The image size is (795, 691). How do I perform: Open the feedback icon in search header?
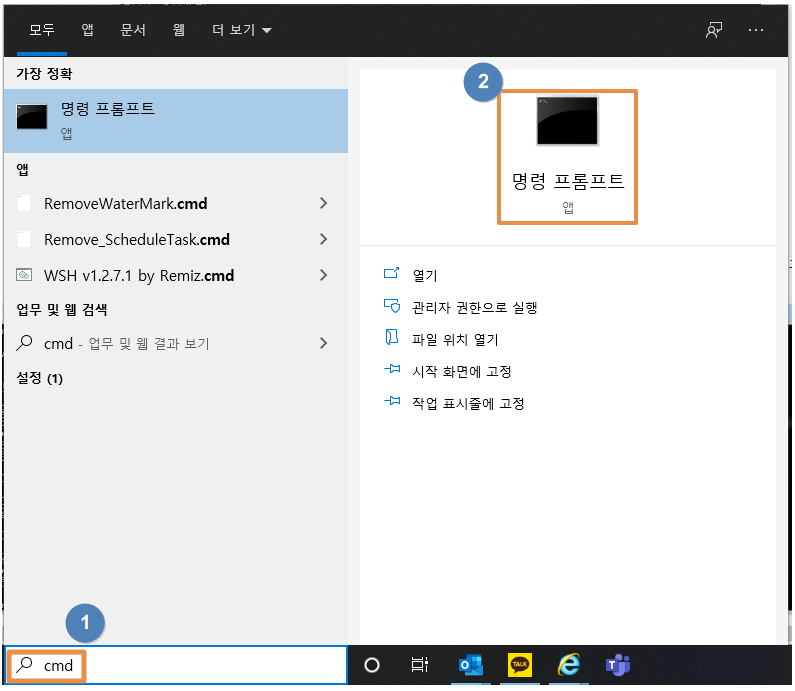tap(714, 30)
